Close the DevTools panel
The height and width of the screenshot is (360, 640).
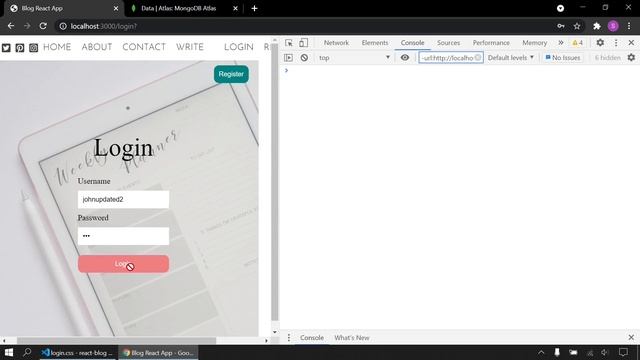(631, 42)
